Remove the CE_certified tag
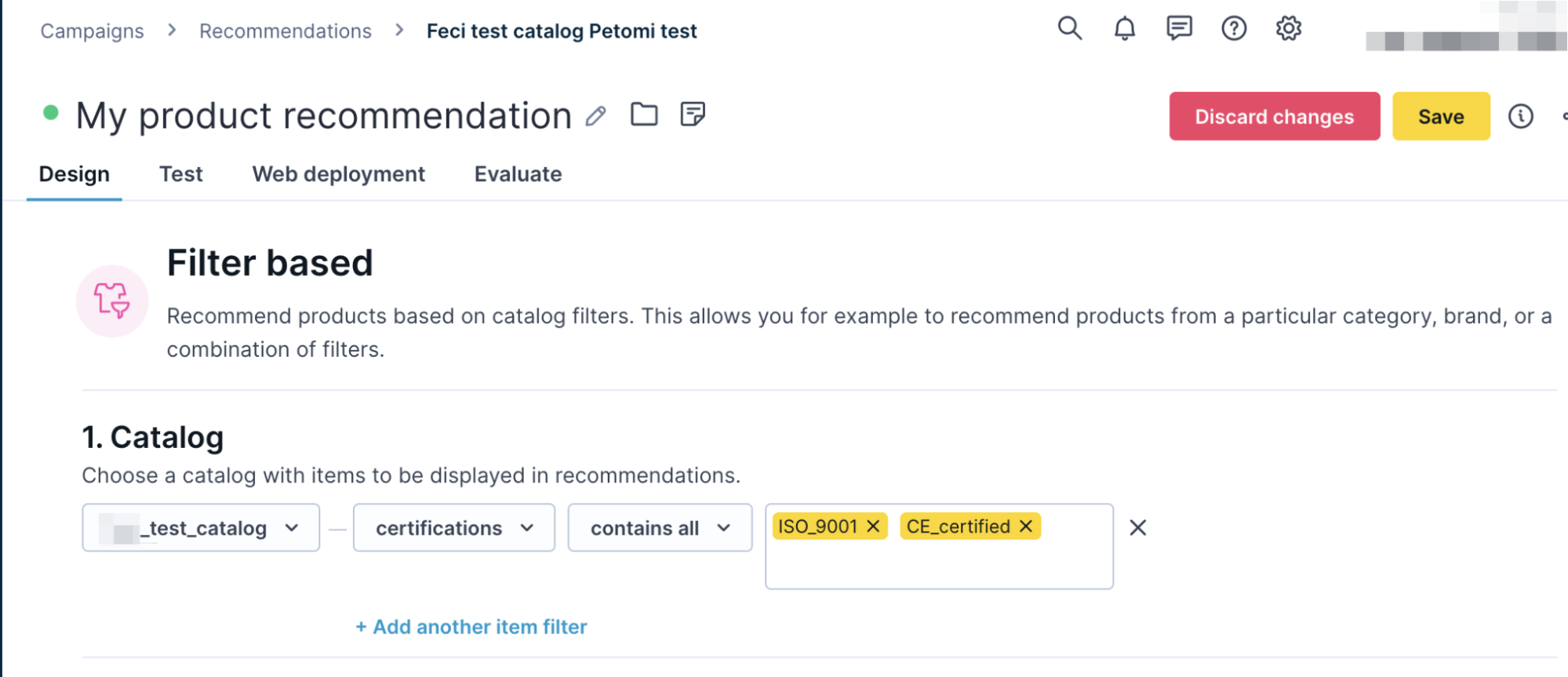 (1025, 526)
